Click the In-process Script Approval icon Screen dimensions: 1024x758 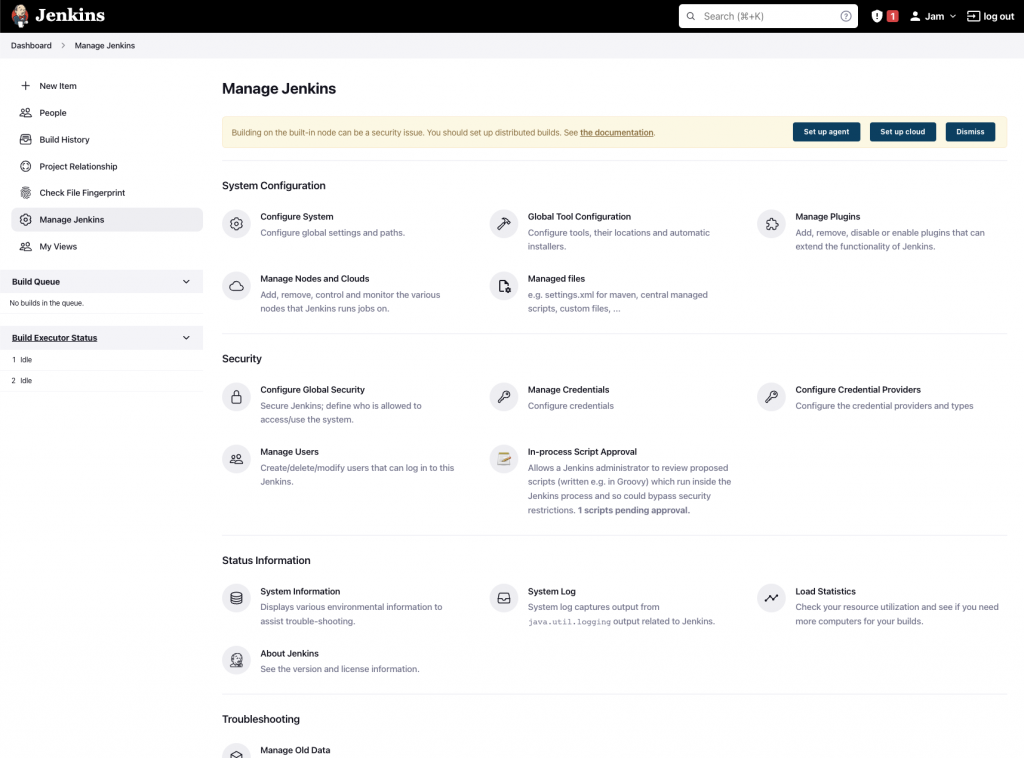504,459
